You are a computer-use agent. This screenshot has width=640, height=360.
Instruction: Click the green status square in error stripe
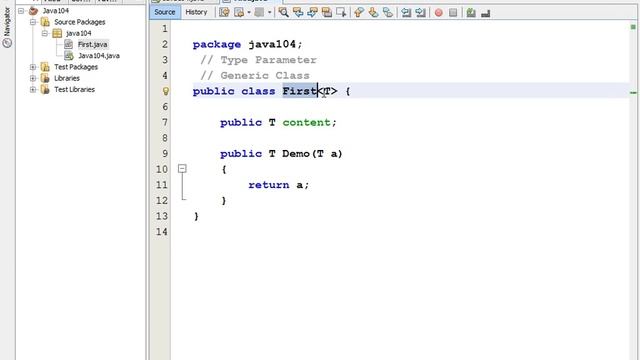coord(633,27)
